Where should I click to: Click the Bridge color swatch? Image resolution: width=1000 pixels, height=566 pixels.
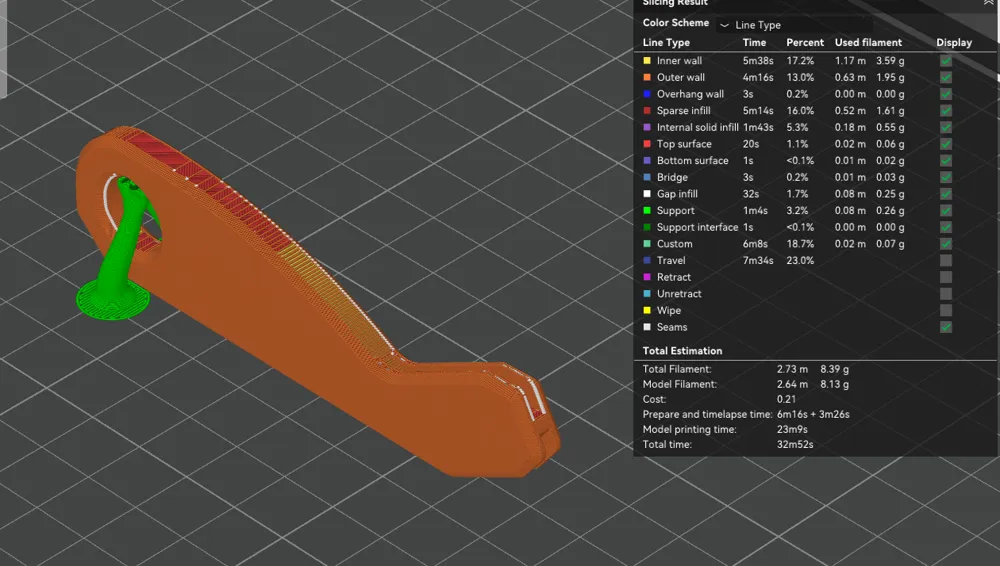(x=647, y=177)
